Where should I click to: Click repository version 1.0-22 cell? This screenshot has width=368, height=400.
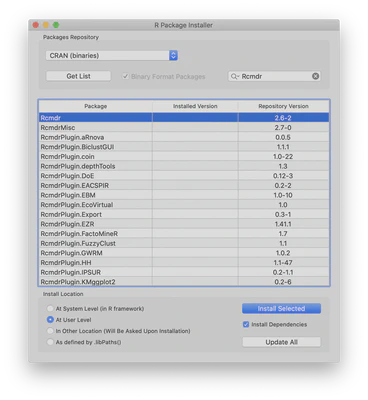(x=284, y=156)
